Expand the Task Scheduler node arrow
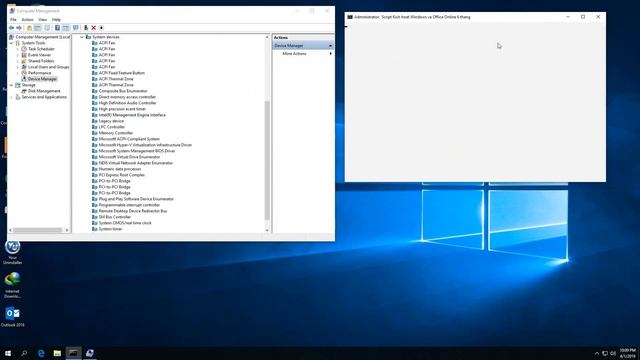This screenshot has width=640, height=360. click(x=18, y=49)
